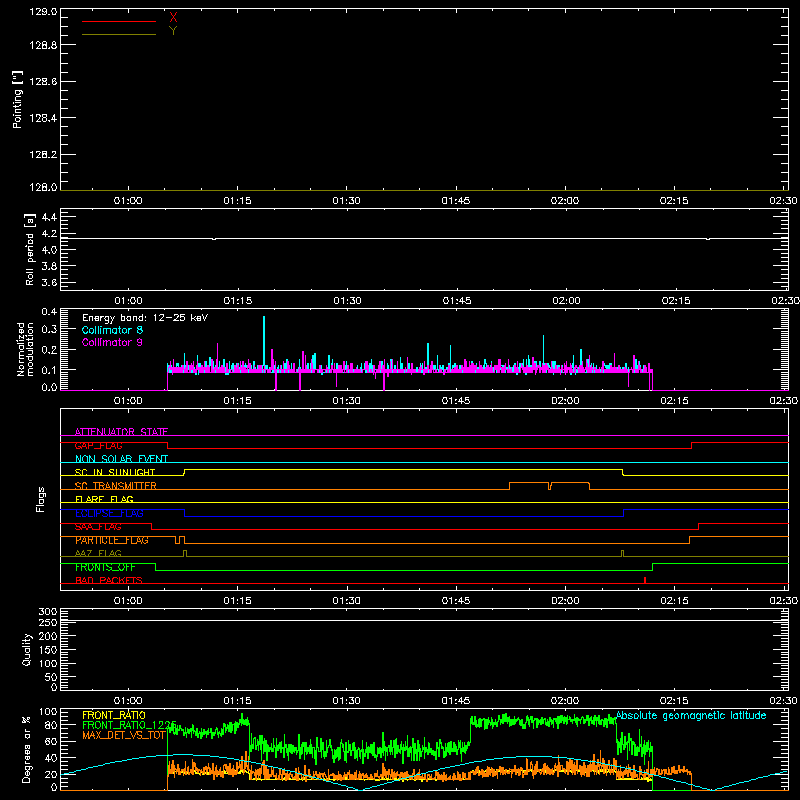Click the 'Quality' axis title
This screenshot has height=800, width=800.
(x=27, y=649)
